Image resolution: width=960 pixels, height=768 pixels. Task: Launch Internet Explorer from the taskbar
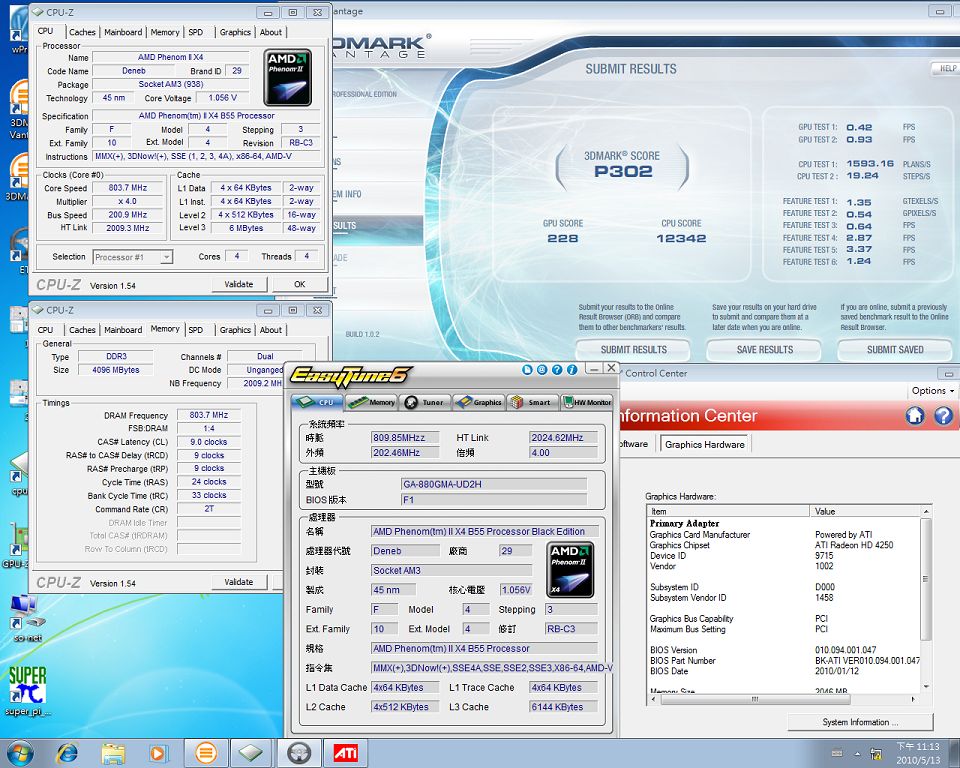click(x=67, y=753)
